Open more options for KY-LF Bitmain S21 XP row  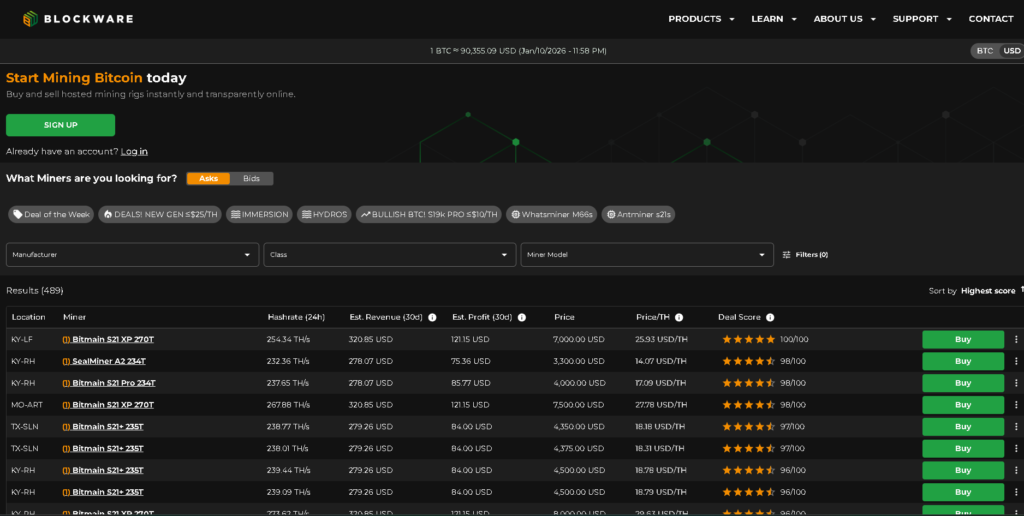1016,340
